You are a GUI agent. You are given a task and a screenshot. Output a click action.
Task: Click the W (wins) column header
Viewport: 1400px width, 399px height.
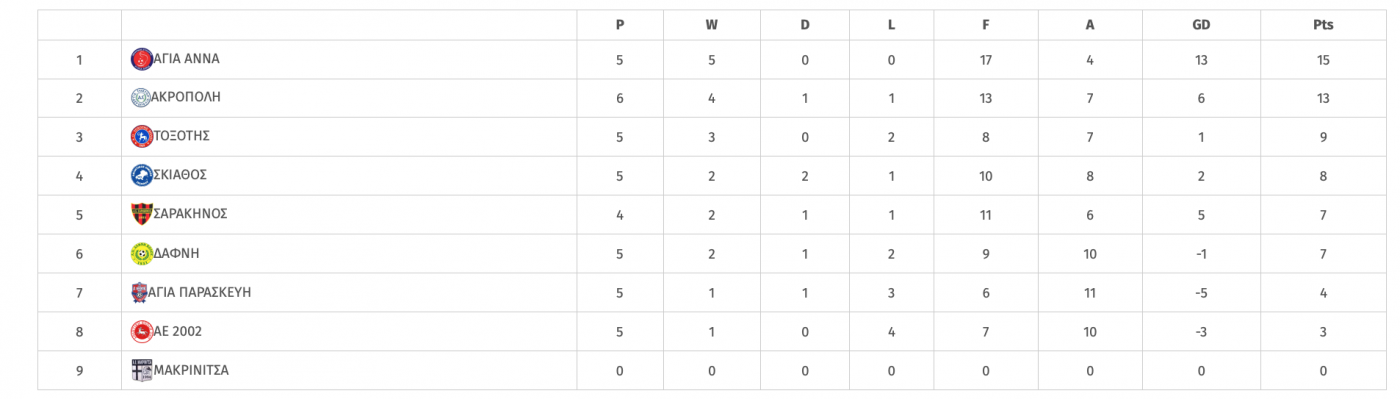coord(711,26)
